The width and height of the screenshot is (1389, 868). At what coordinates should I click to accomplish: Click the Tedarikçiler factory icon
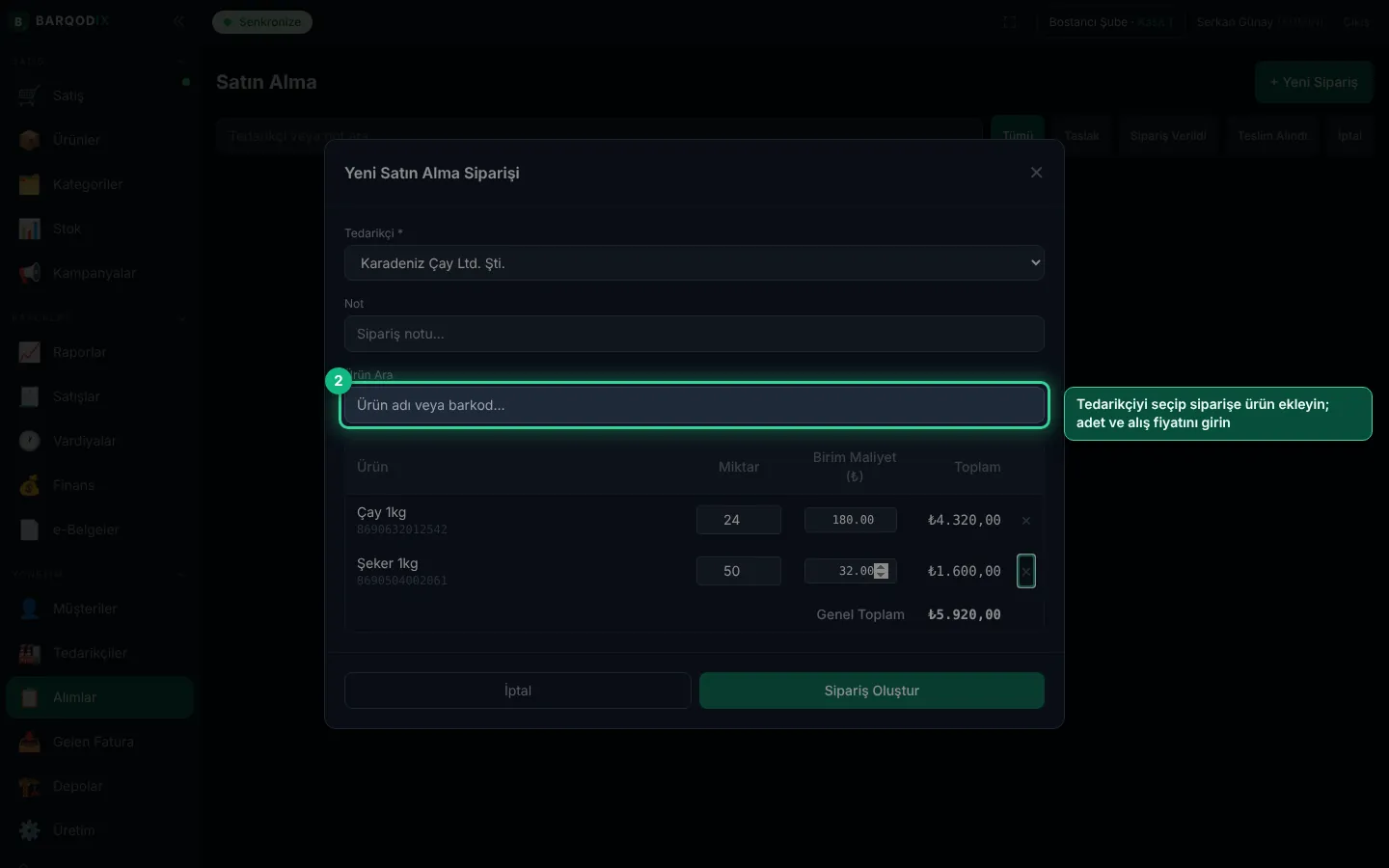(x=30, y=653)
